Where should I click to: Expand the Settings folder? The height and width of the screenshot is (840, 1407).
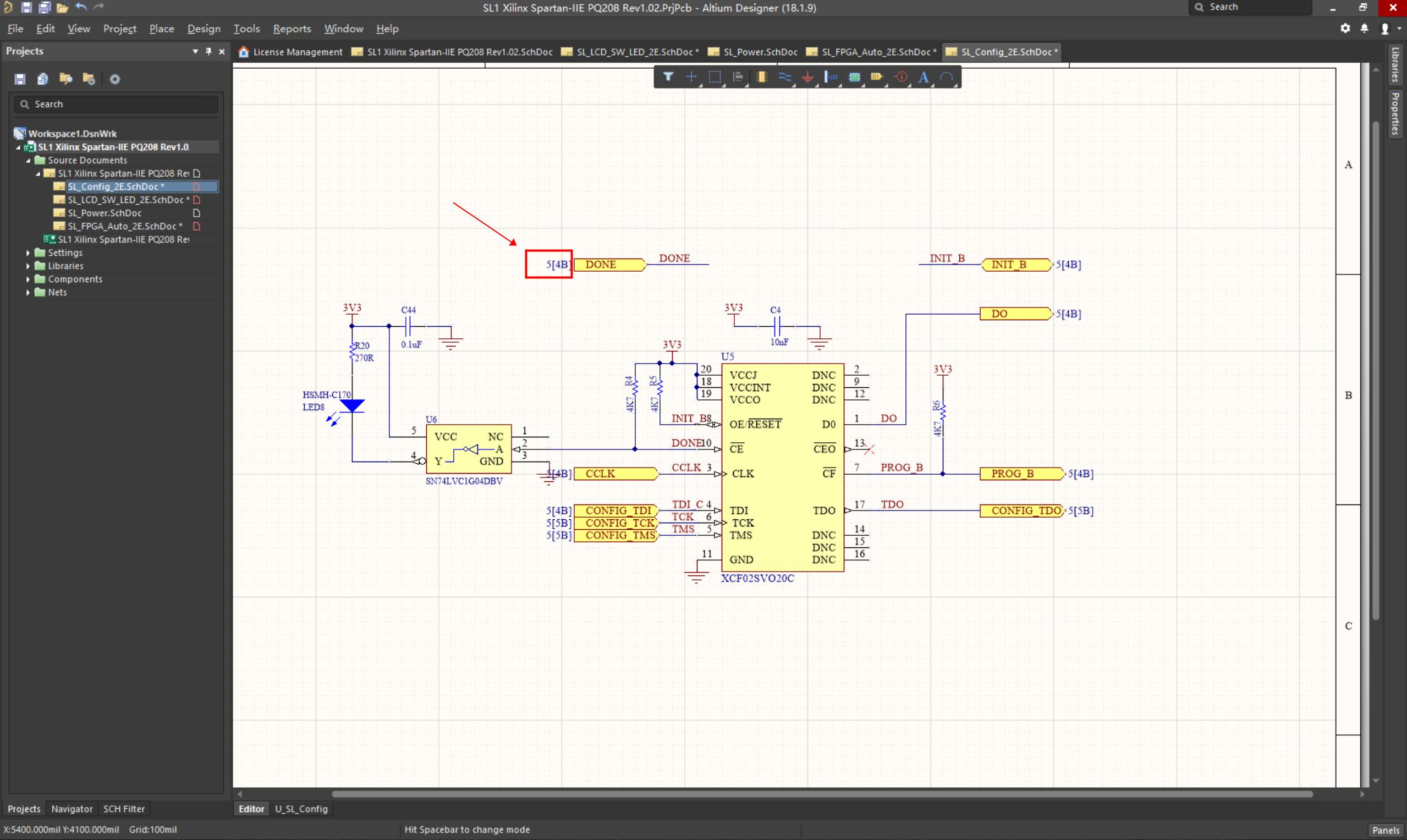[x=28, y=252]
